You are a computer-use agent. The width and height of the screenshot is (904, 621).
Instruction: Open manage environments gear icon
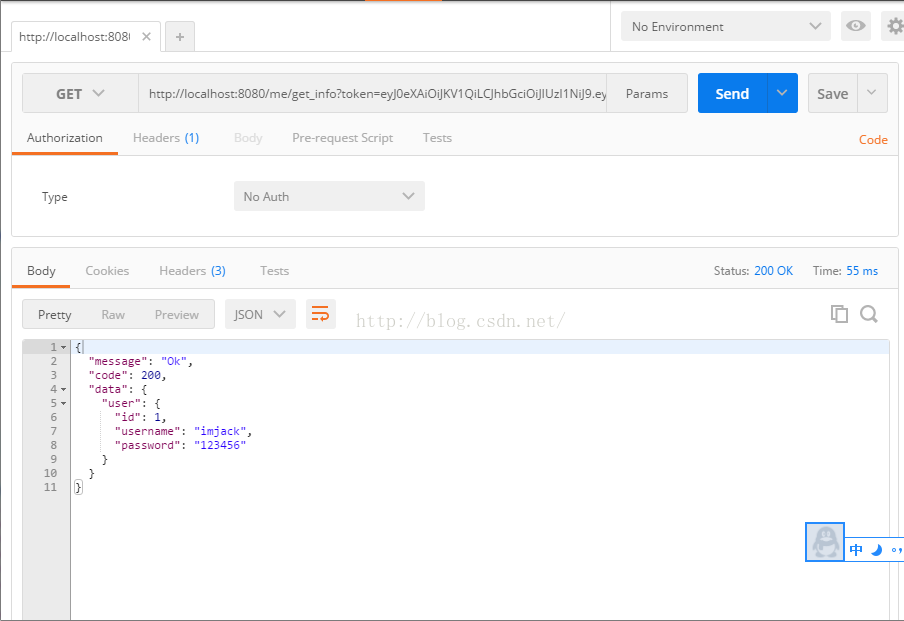[894, 26]
